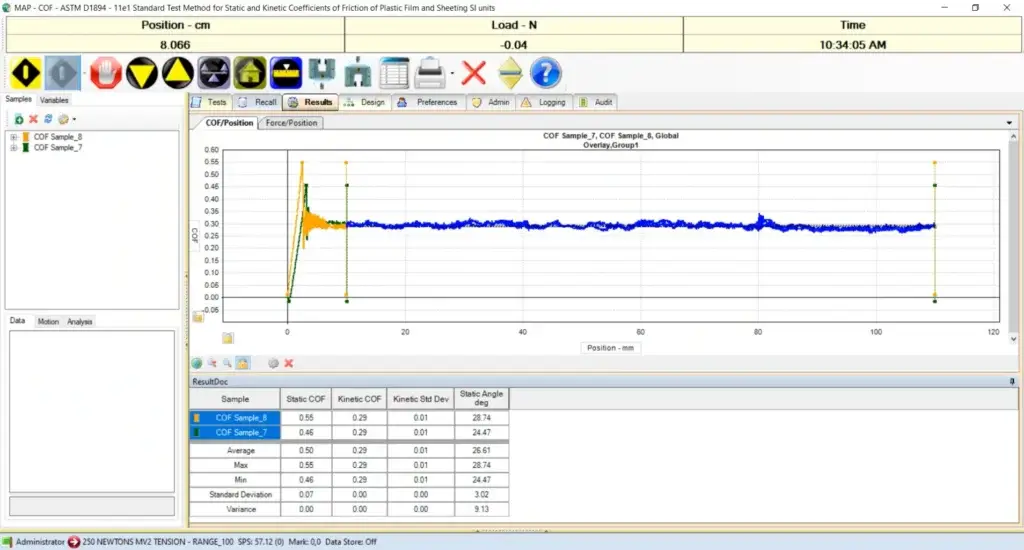Open the Preferences tab
Image resolution: width=1024 pixels, height=550 pixels.
click(x=428, y=102)
